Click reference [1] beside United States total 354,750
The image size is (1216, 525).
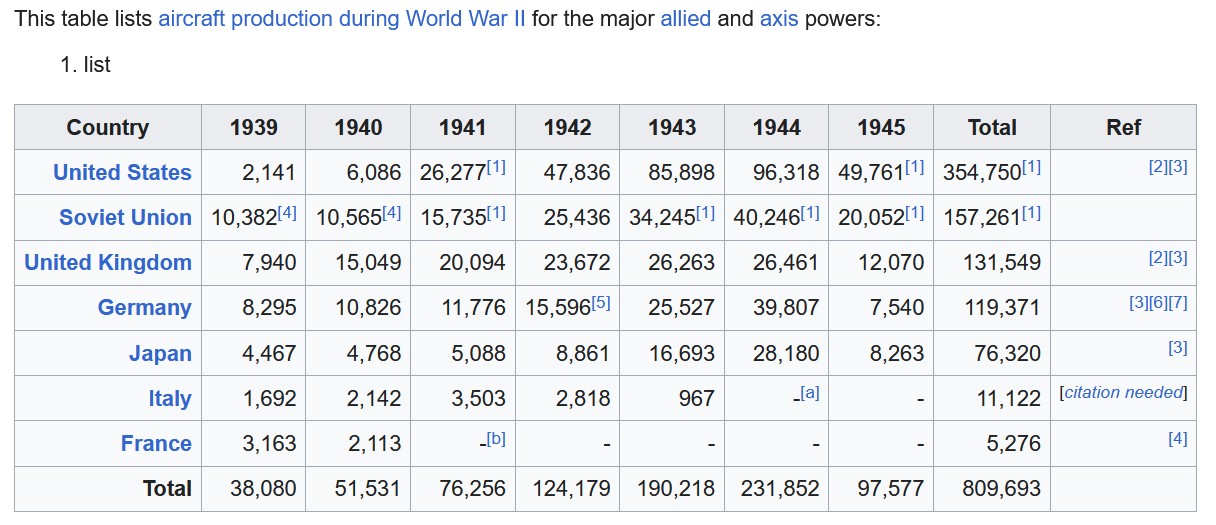[1031, 167]
